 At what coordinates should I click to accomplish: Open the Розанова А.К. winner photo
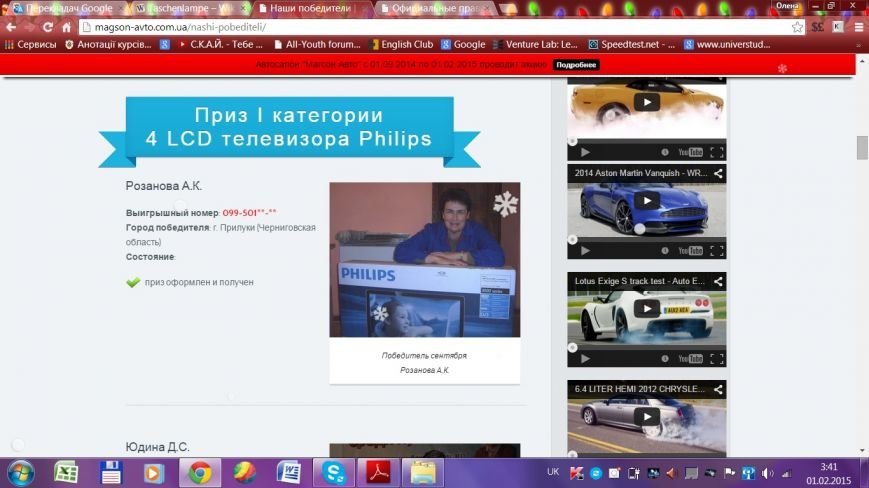[425, 260]
